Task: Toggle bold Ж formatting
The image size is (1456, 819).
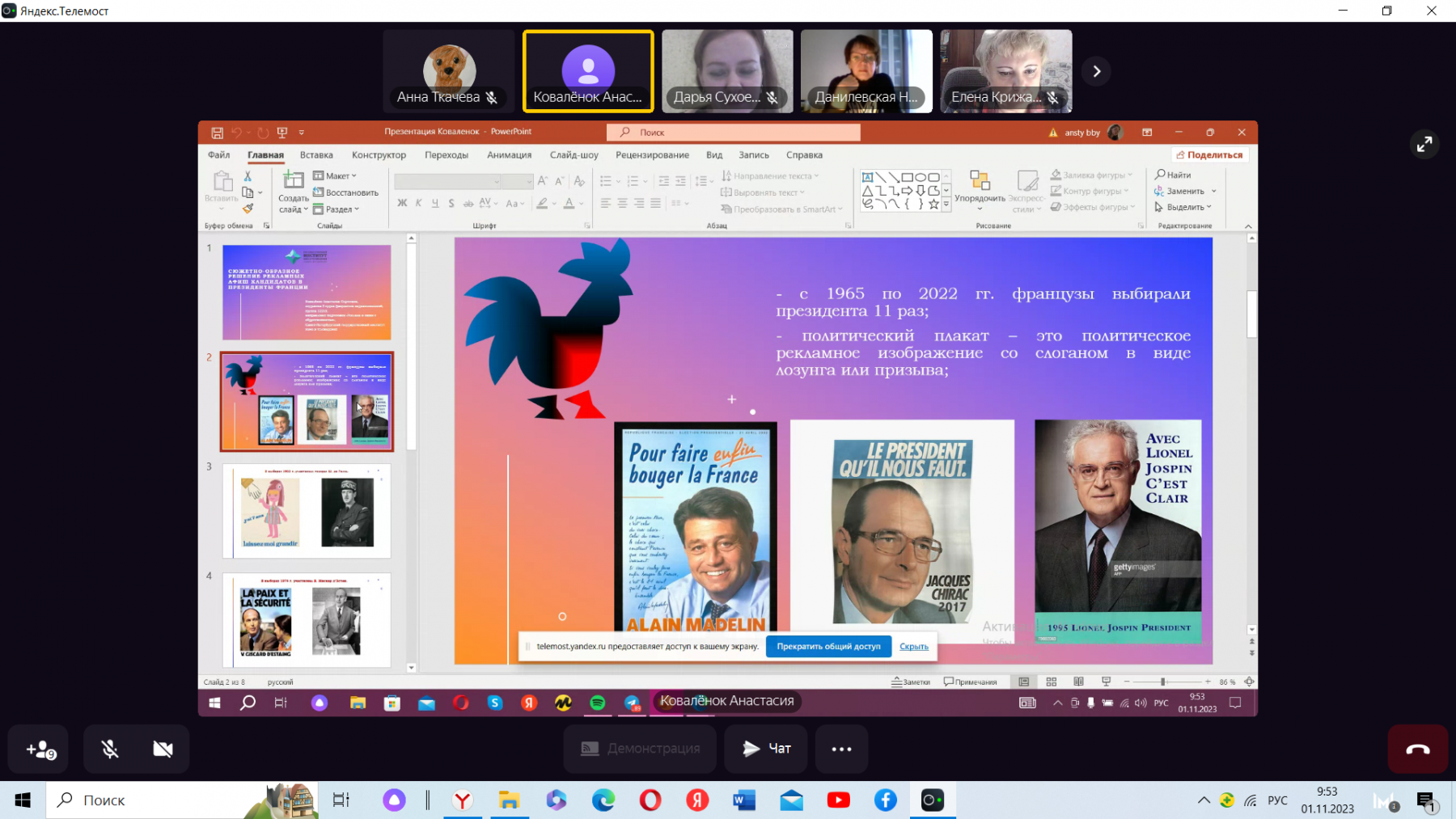Action: pyautogui.click(x=402, y=203)
